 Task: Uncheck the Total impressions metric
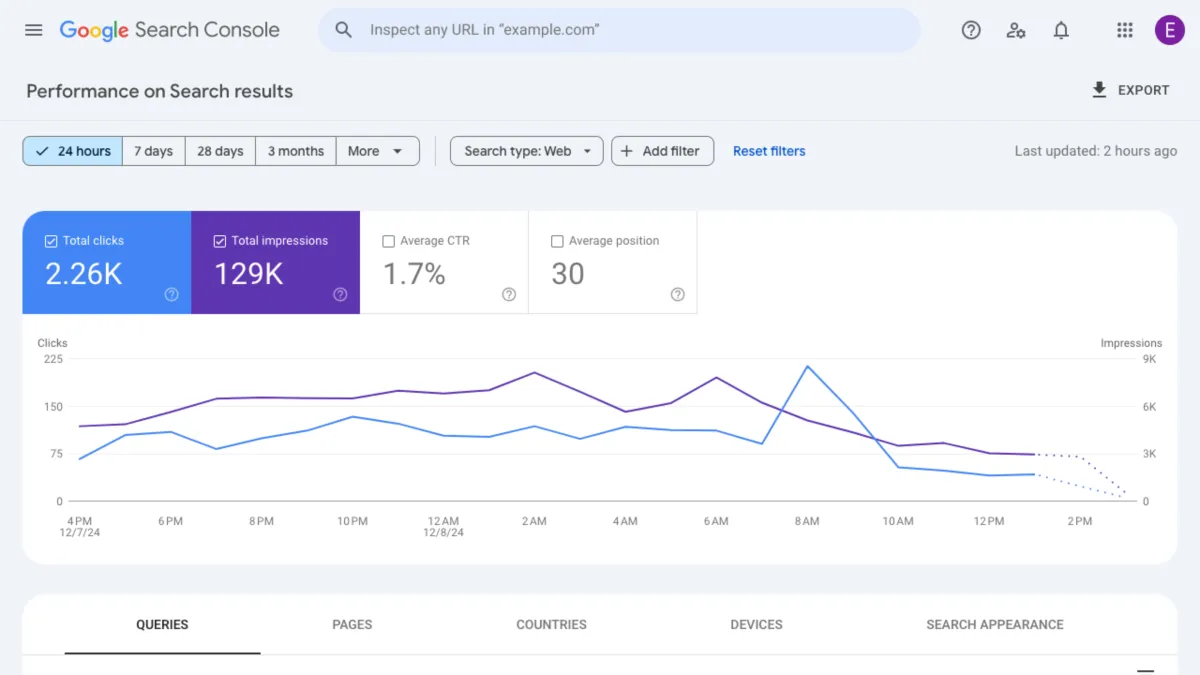[x=219, y=240]
